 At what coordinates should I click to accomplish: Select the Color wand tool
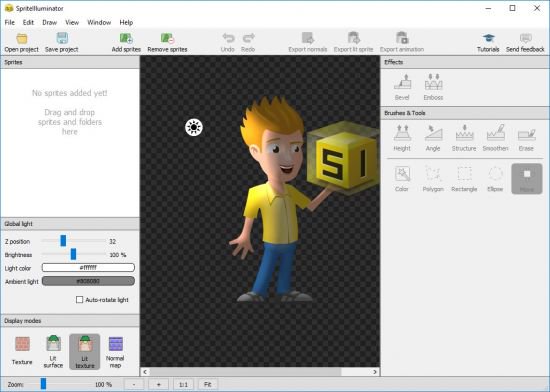pyautogui.click(x=402, y=178)
